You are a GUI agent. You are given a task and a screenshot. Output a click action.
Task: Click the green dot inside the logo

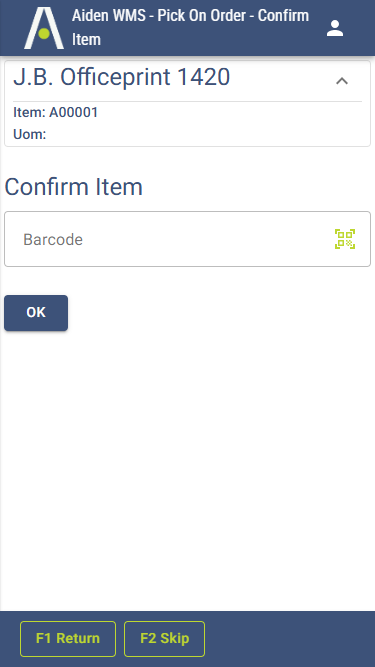[44, 33]
